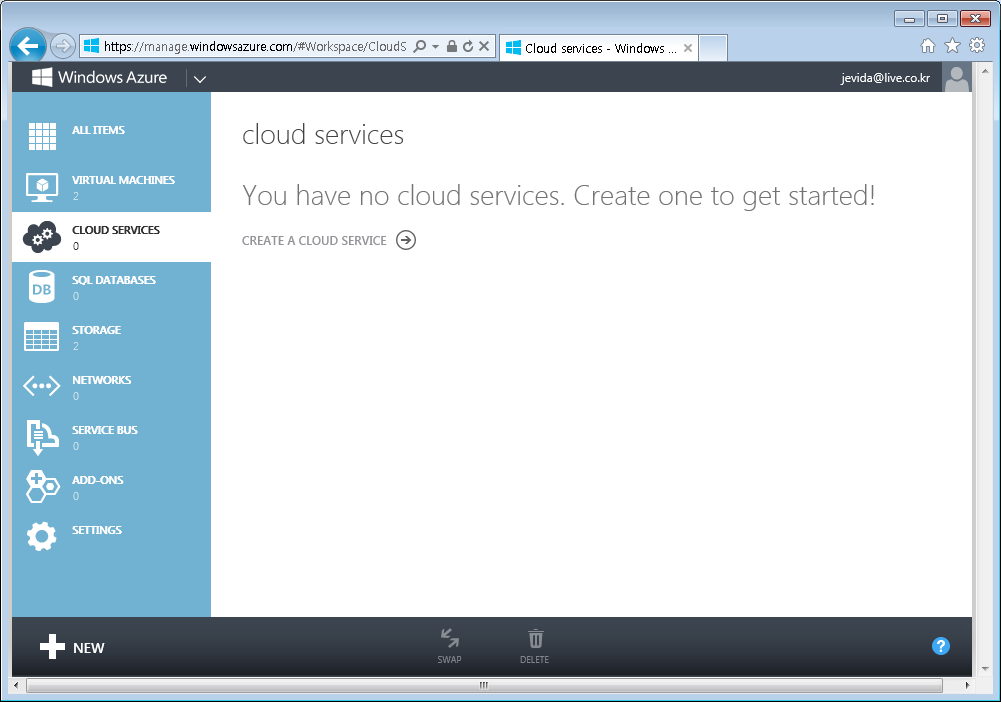Image resolution: width=1001 pixels, height=702 pixels.
Task: Click the SETTINGS label in sidebar
Action: 96,530
